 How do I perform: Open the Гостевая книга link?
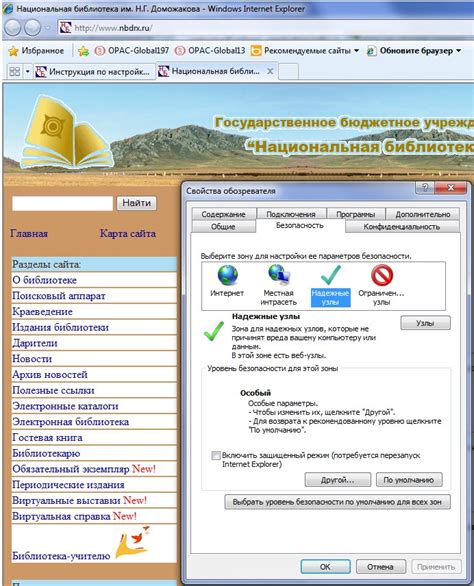(x=47, y=437)
